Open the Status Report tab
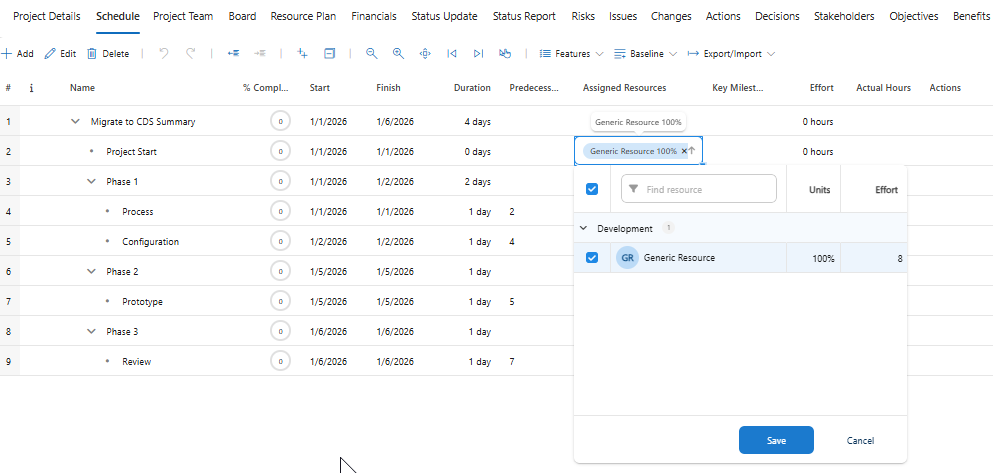Image resolution: width=993 pixels, height=473 pixels. click(x=524, y=16)
